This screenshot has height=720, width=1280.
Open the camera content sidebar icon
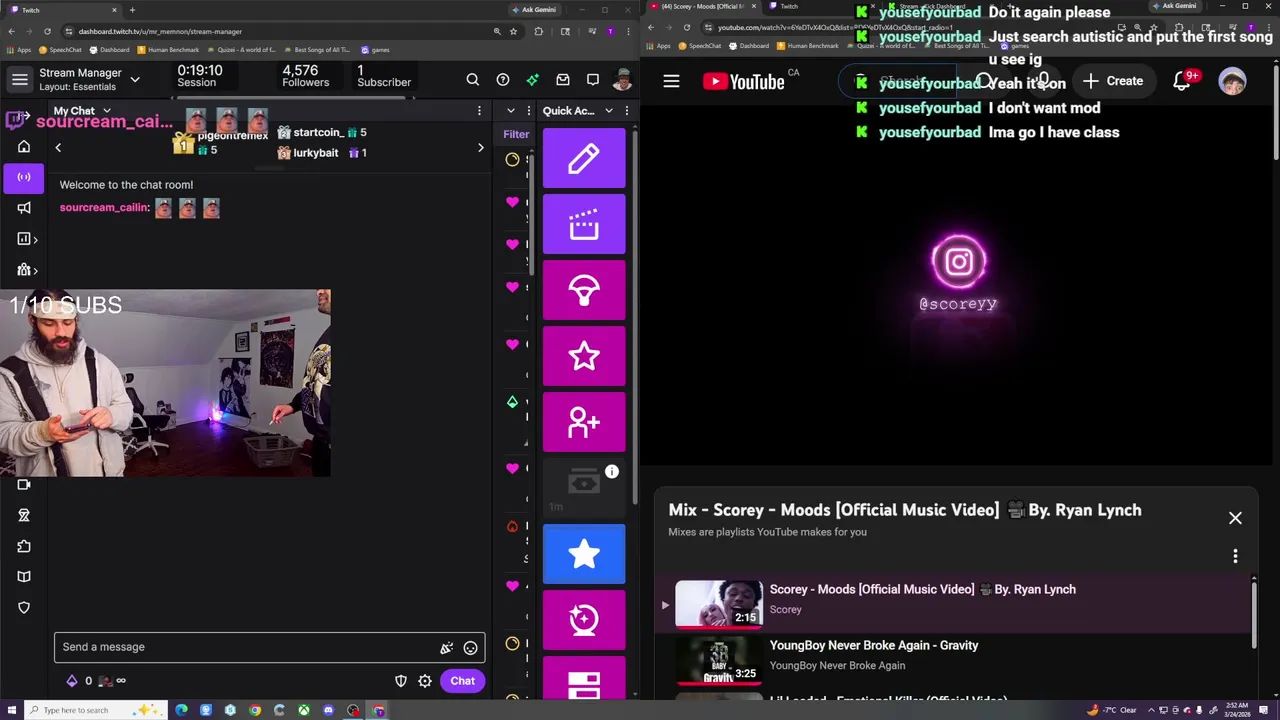pyautogui.click(x=24, y=485)
